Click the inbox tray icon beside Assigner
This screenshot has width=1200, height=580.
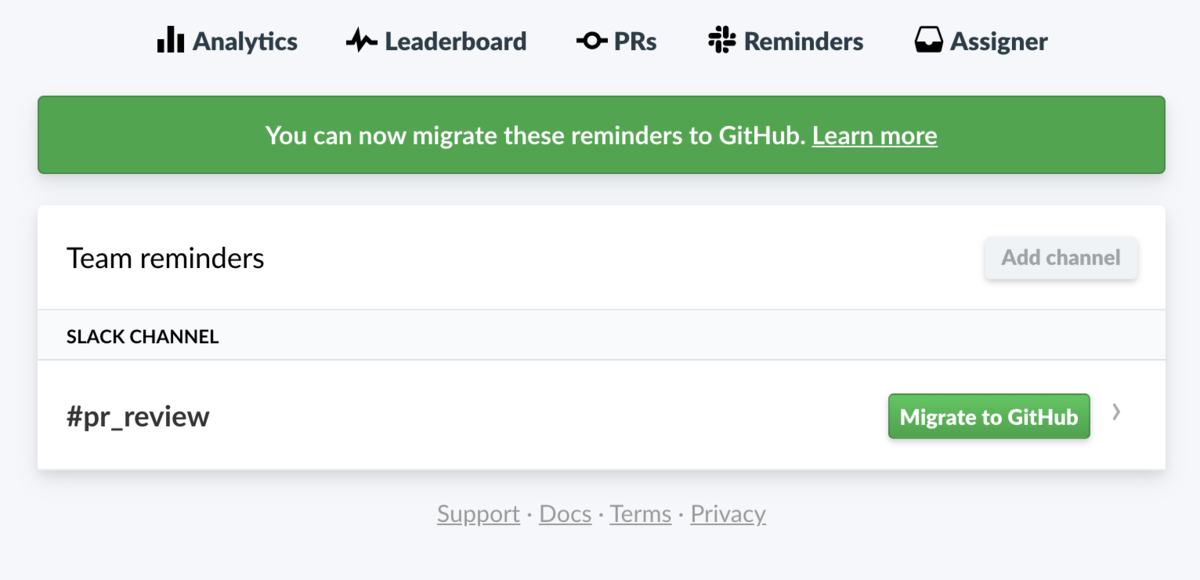click(x=928, y=40)
